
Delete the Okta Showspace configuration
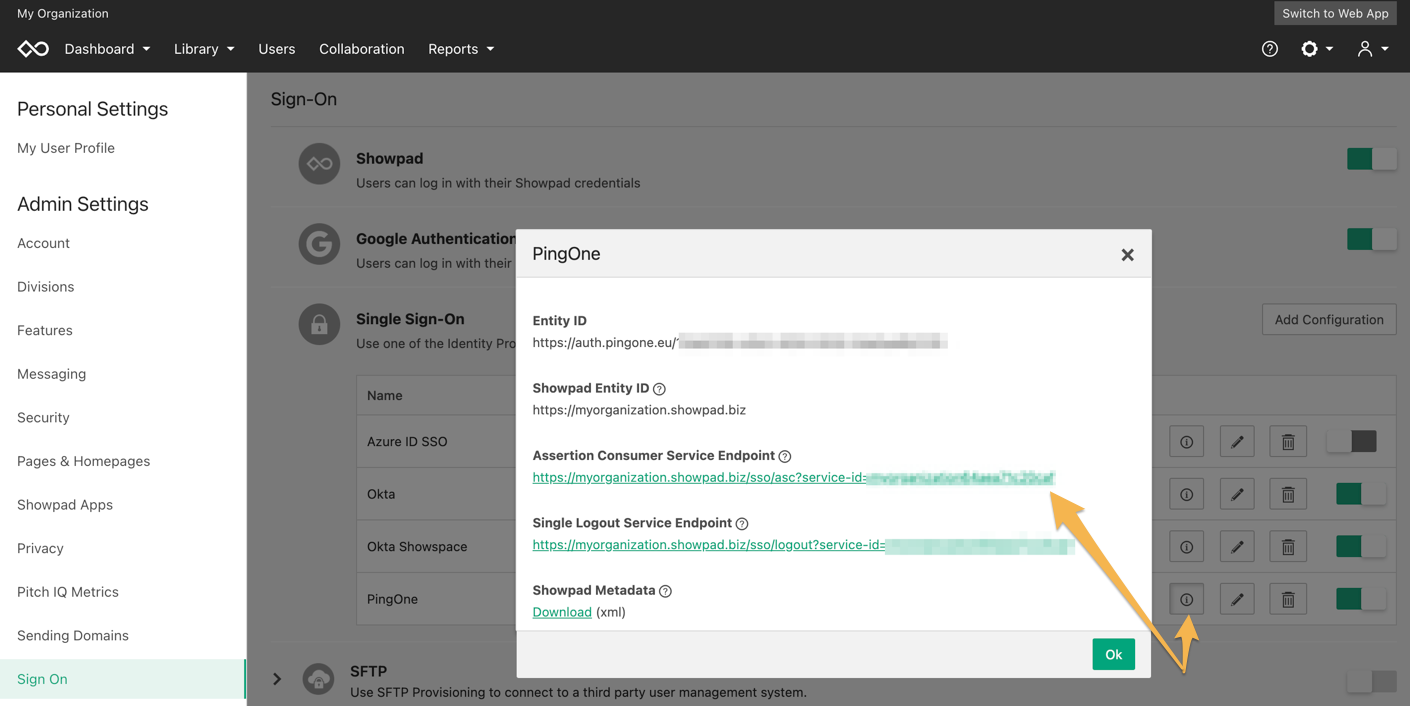[x=1288, y=547]
